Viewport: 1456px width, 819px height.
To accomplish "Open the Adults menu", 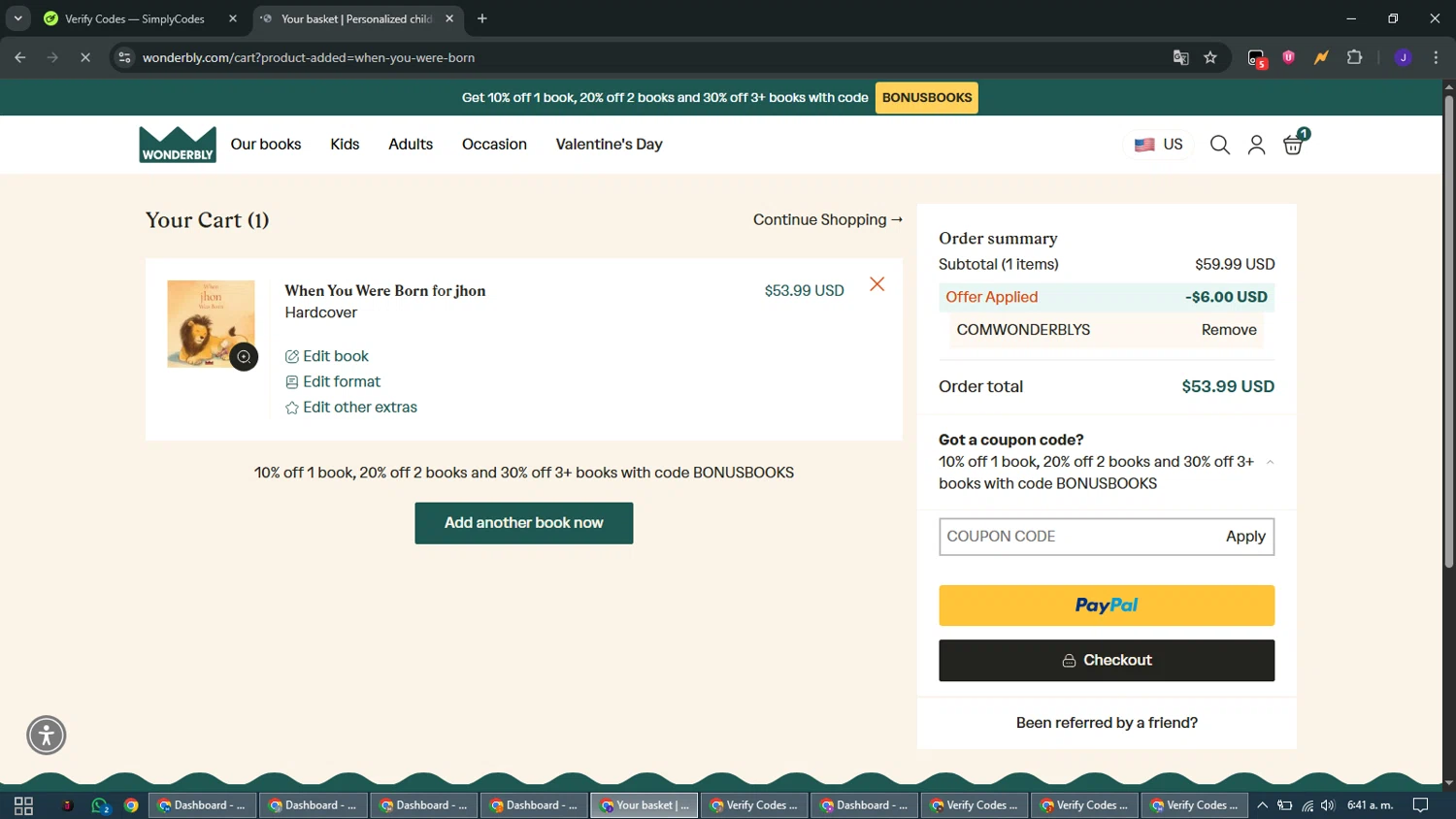I will [x=411, y=145].
